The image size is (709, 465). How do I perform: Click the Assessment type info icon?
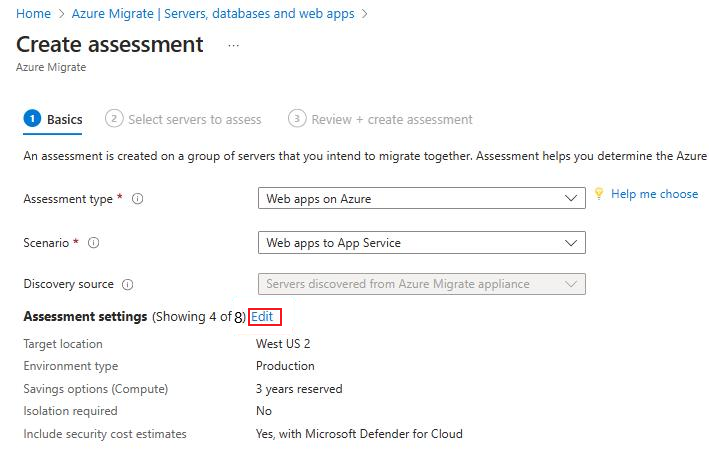pyautogui.click(x=138, y=199)
